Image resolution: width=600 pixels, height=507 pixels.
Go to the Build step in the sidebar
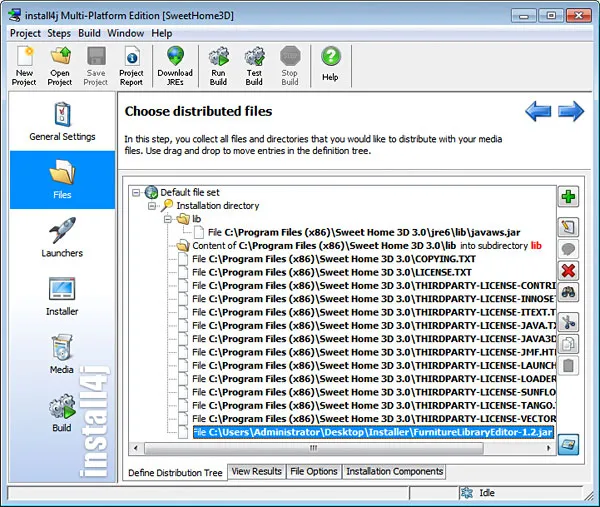click(x=62, y=412)
